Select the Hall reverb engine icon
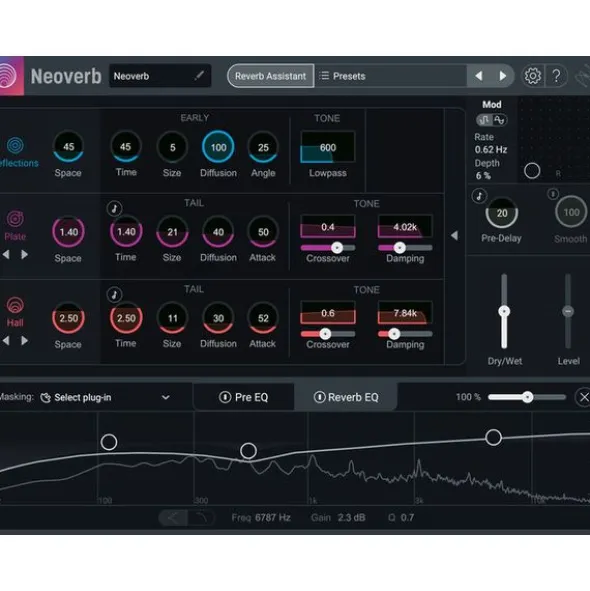This screenshot has height=591, width=590. point(15,305)
